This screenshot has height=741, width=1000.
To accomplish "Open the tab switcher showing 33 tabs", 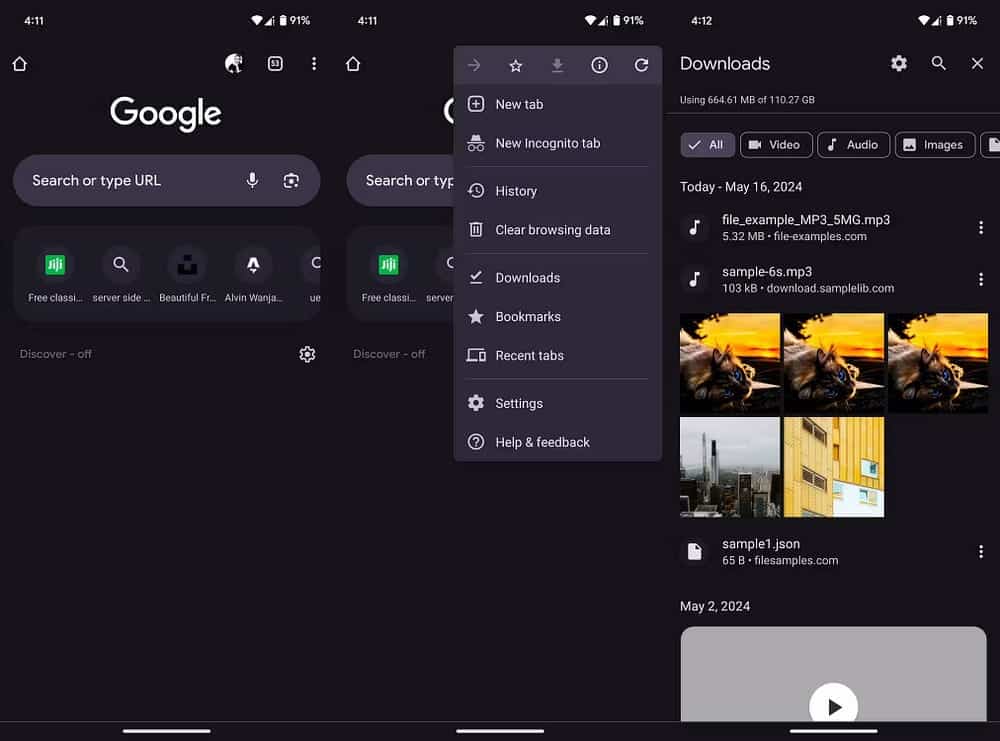I will [274, 63].
